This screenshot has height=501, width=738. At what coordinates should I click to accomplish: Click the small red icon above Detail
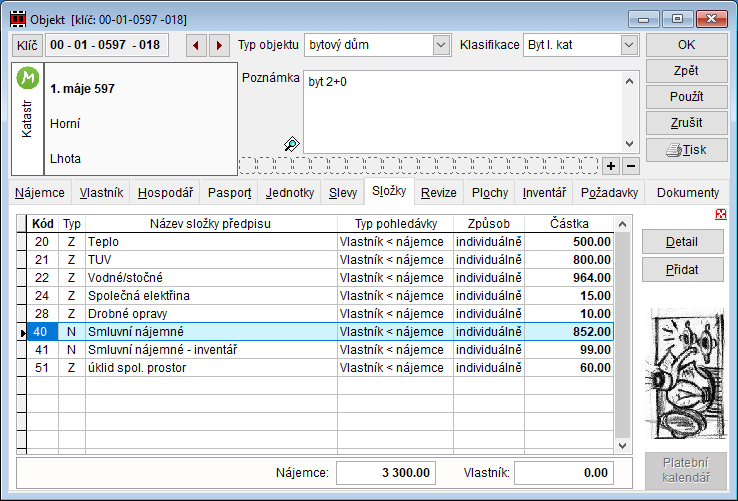(x=721, y=214)
